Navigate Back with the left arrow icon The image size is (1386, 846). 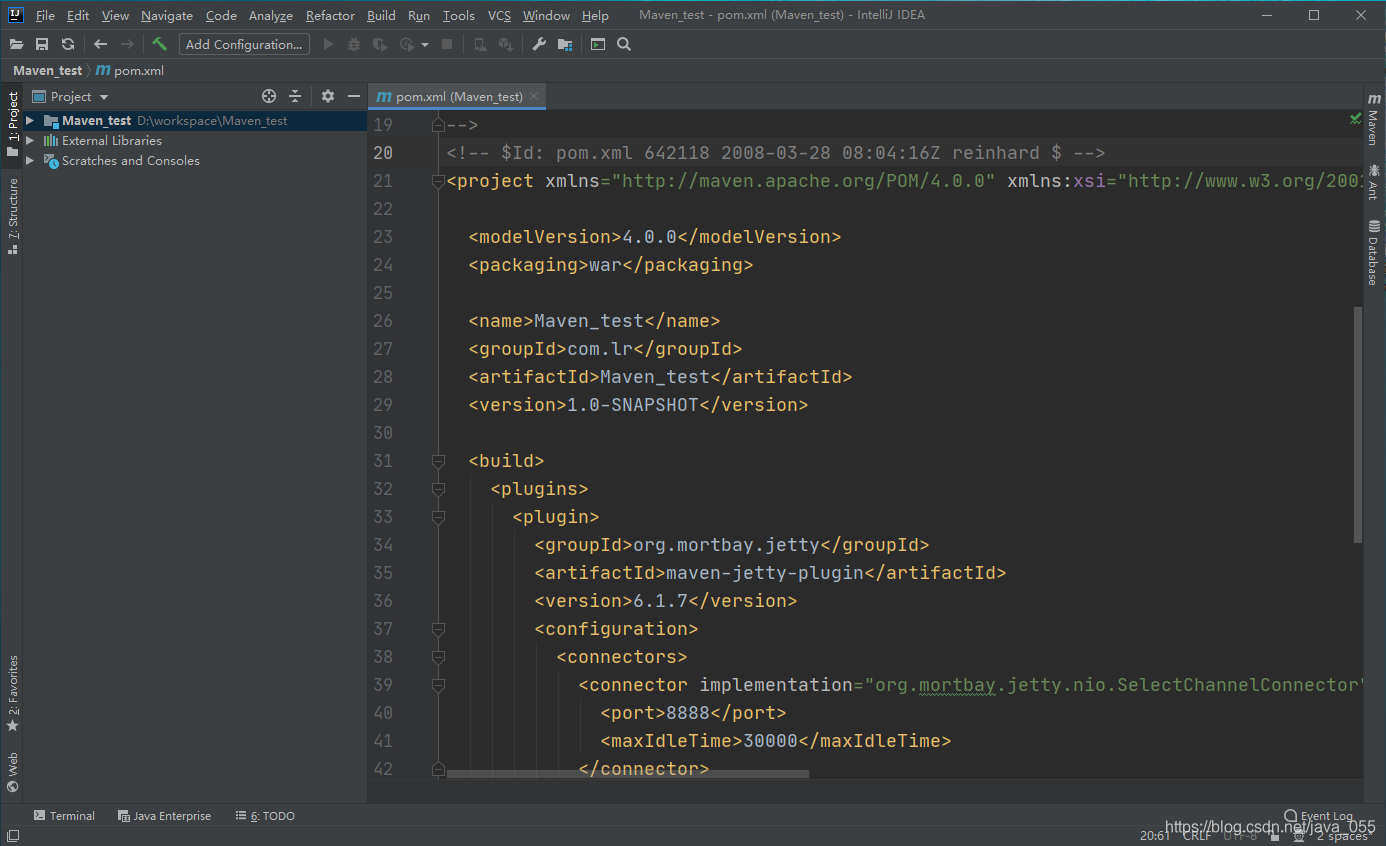tap(100, 44)
